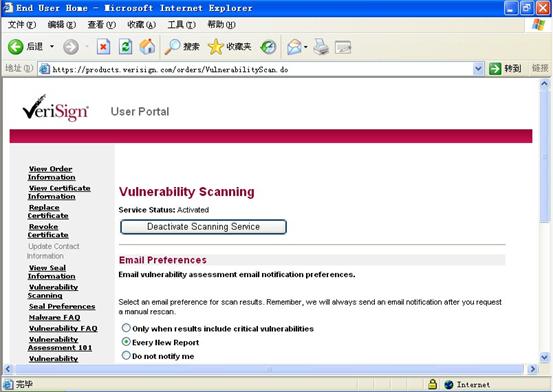Click the 'Email Preferences' section heading

(x=163, y=260)
